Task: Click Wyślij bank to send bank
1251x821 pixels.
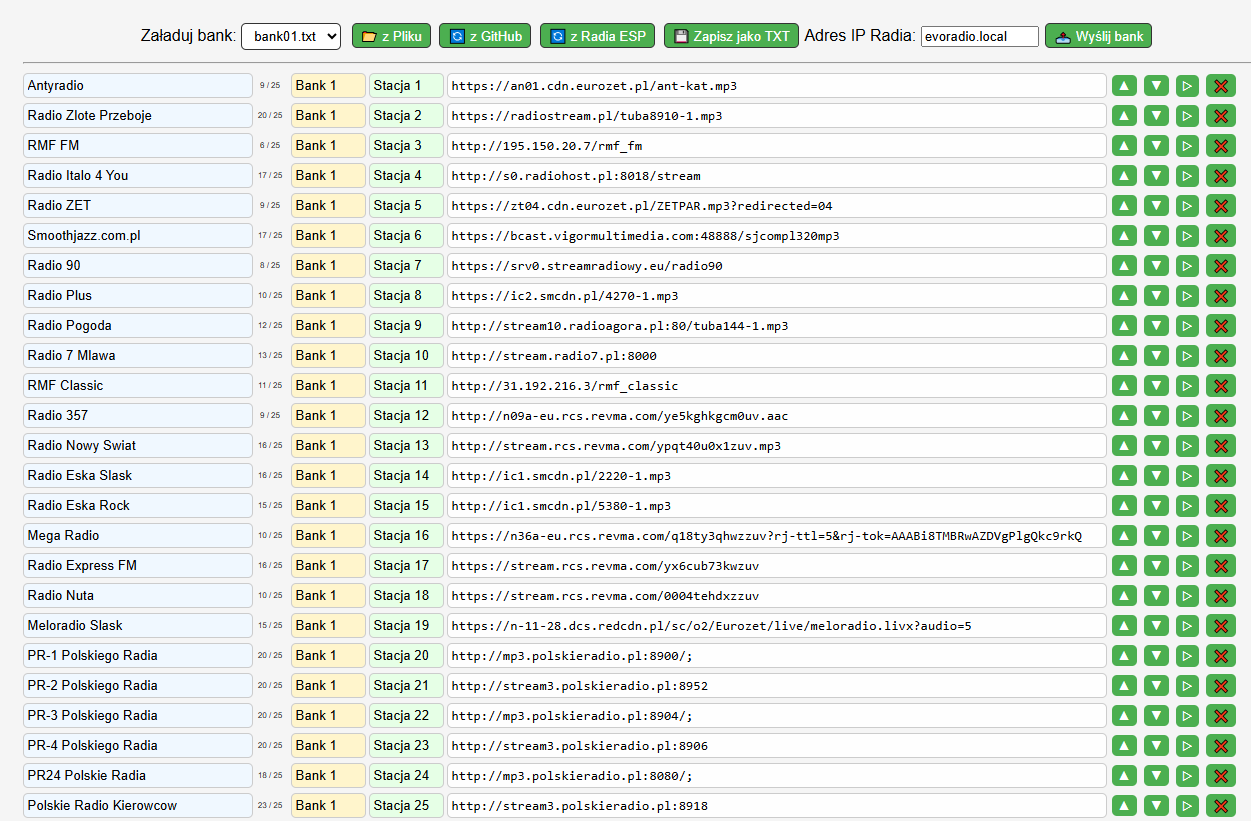Action: point(1098,36)
